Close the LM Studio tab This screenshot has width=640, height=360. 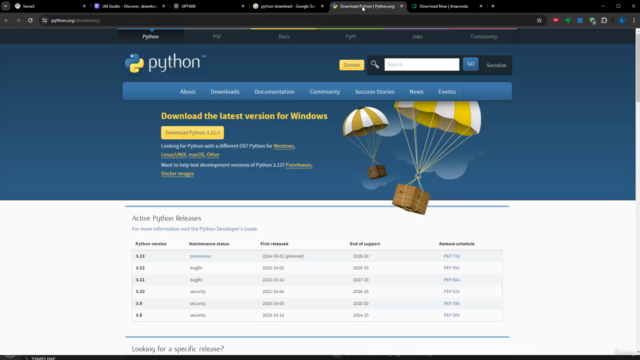tap(164, 6)
